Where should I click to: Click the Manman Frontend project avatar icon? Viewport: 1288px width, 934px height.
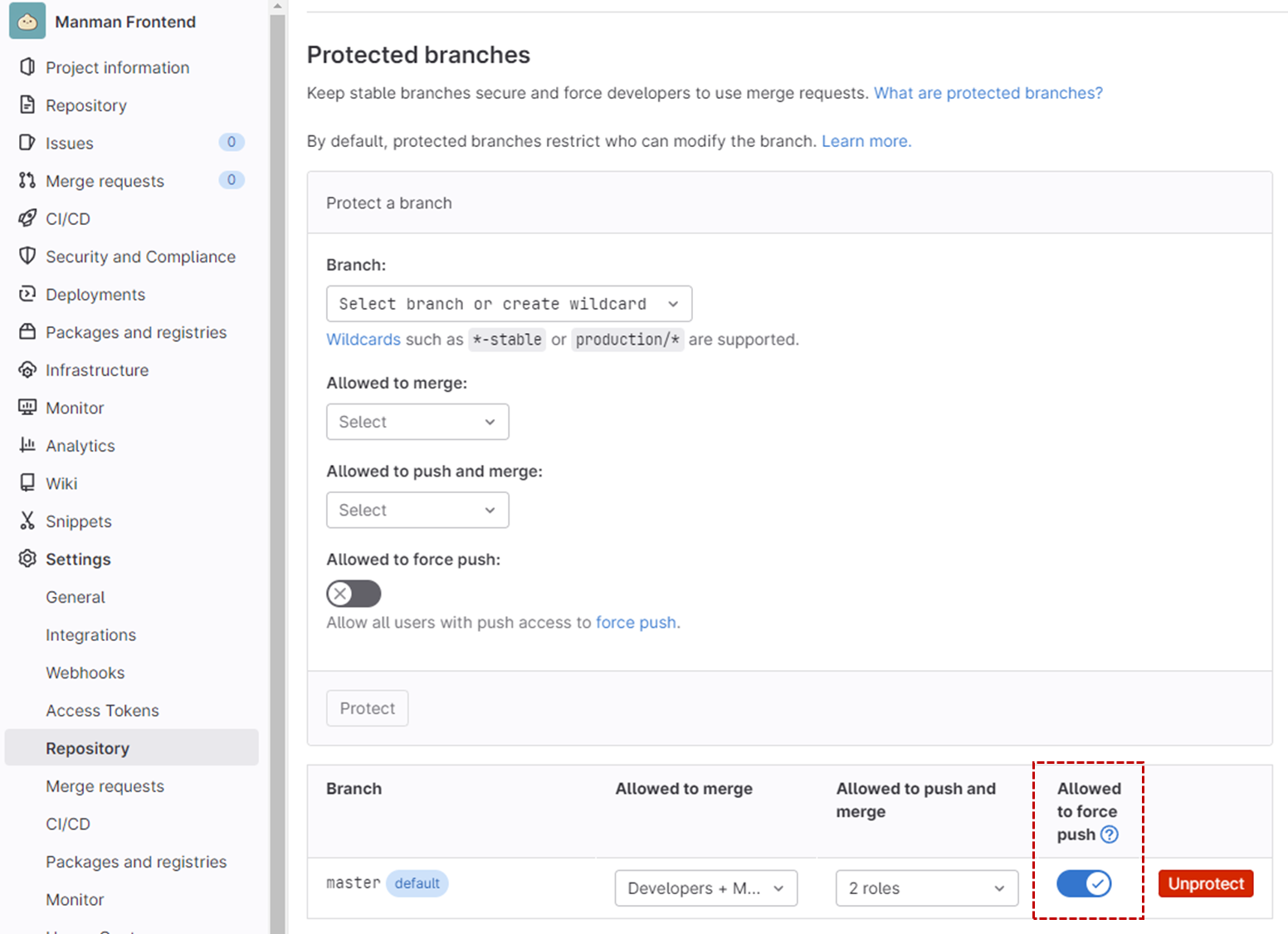[27, 22]
